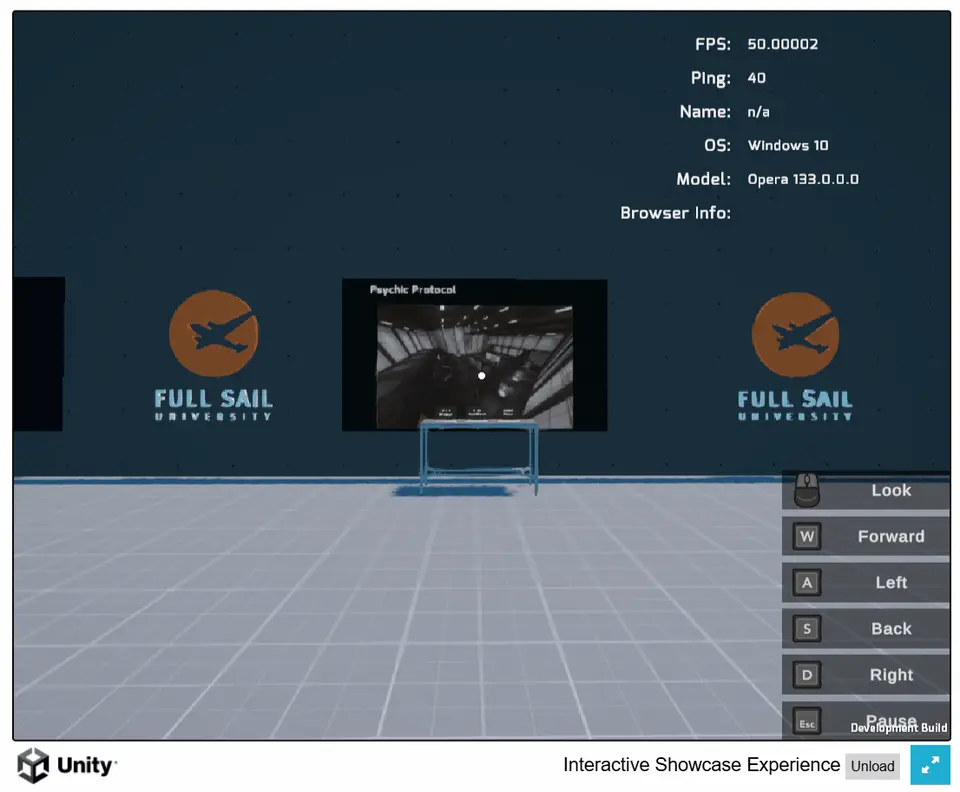The width and height of the screenshot is (960, 792).
Task: Click the Psychic Protocol title text
Action: pyautogui.click(x=413, y=290)
